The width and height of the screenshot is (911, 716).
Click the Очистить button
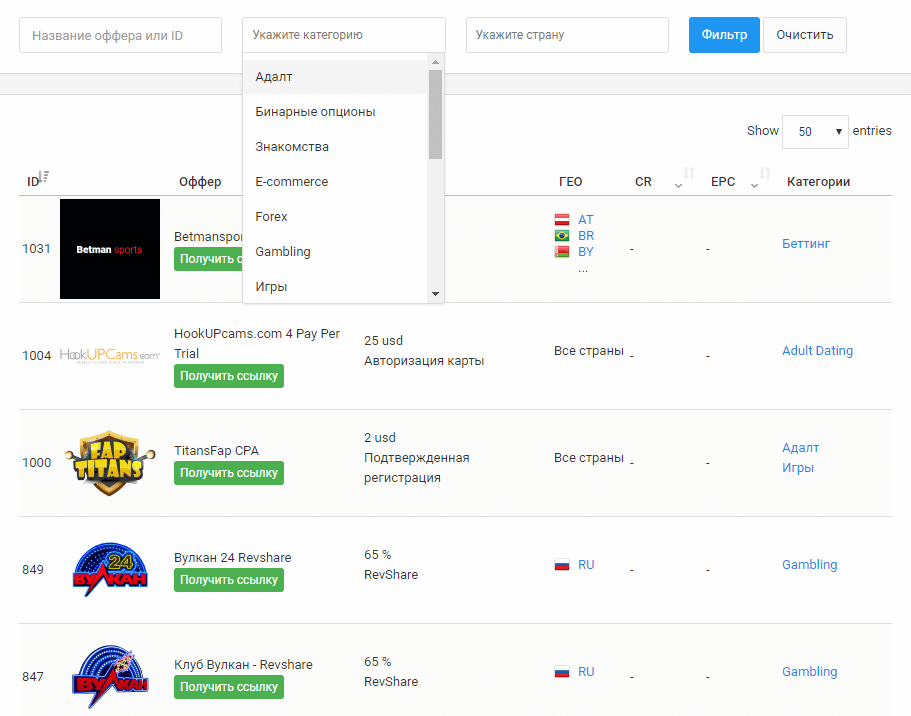click(x=805, y=35)
